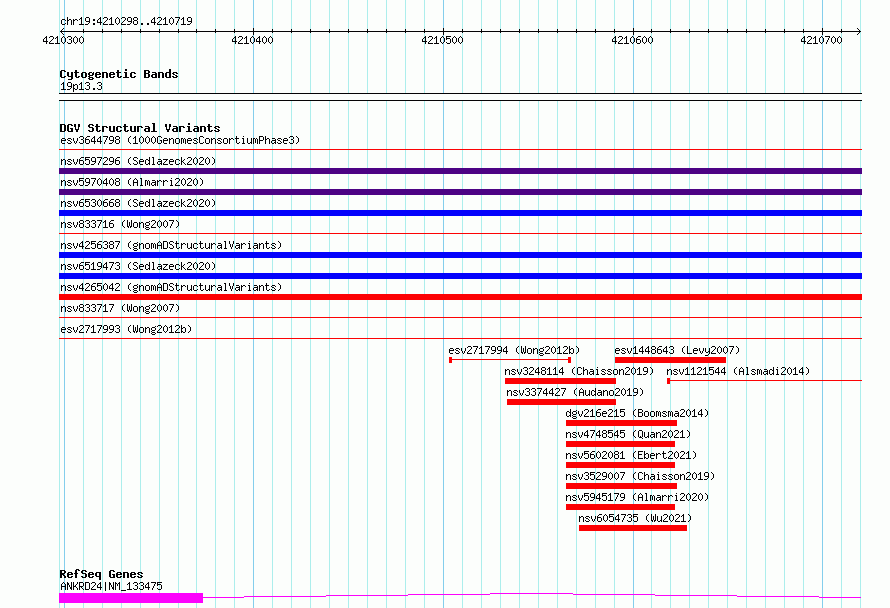The width and height of the screenshot is (890, 608).
Task: Open variant nsv3529007 (Chaisson2019)
Action: coord(640,476)
